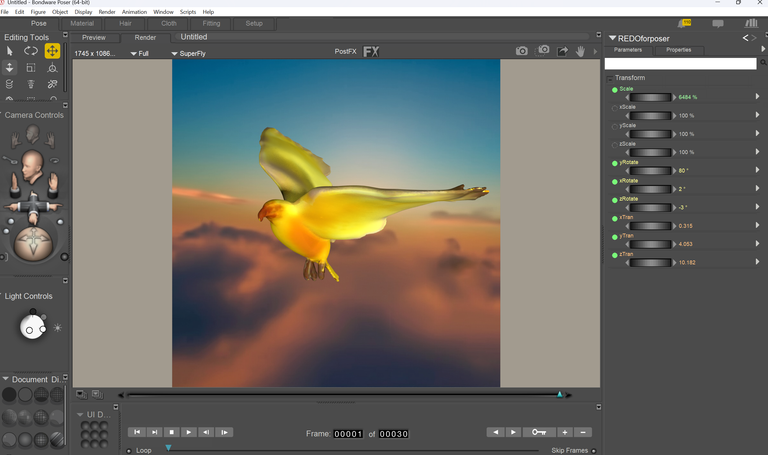The width and height of the screenshot is (768, 455).
Task: Open the chat bubble icon
Action: coord(718,24)
